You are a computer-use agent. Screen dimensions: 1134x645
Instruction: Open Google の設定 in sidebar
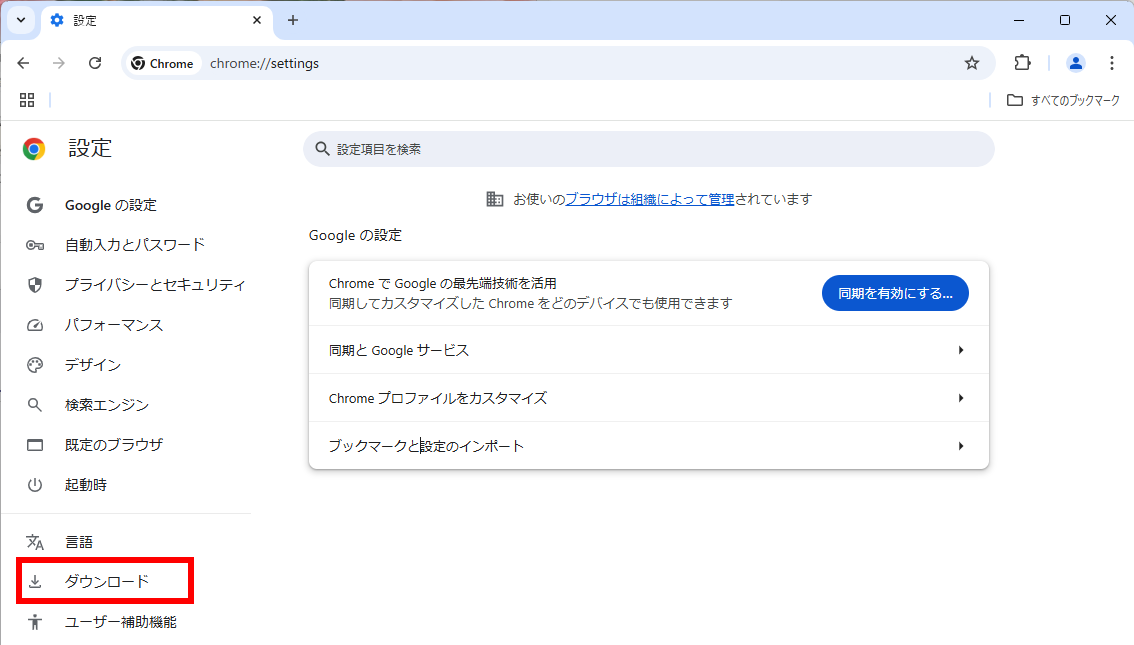111,205
